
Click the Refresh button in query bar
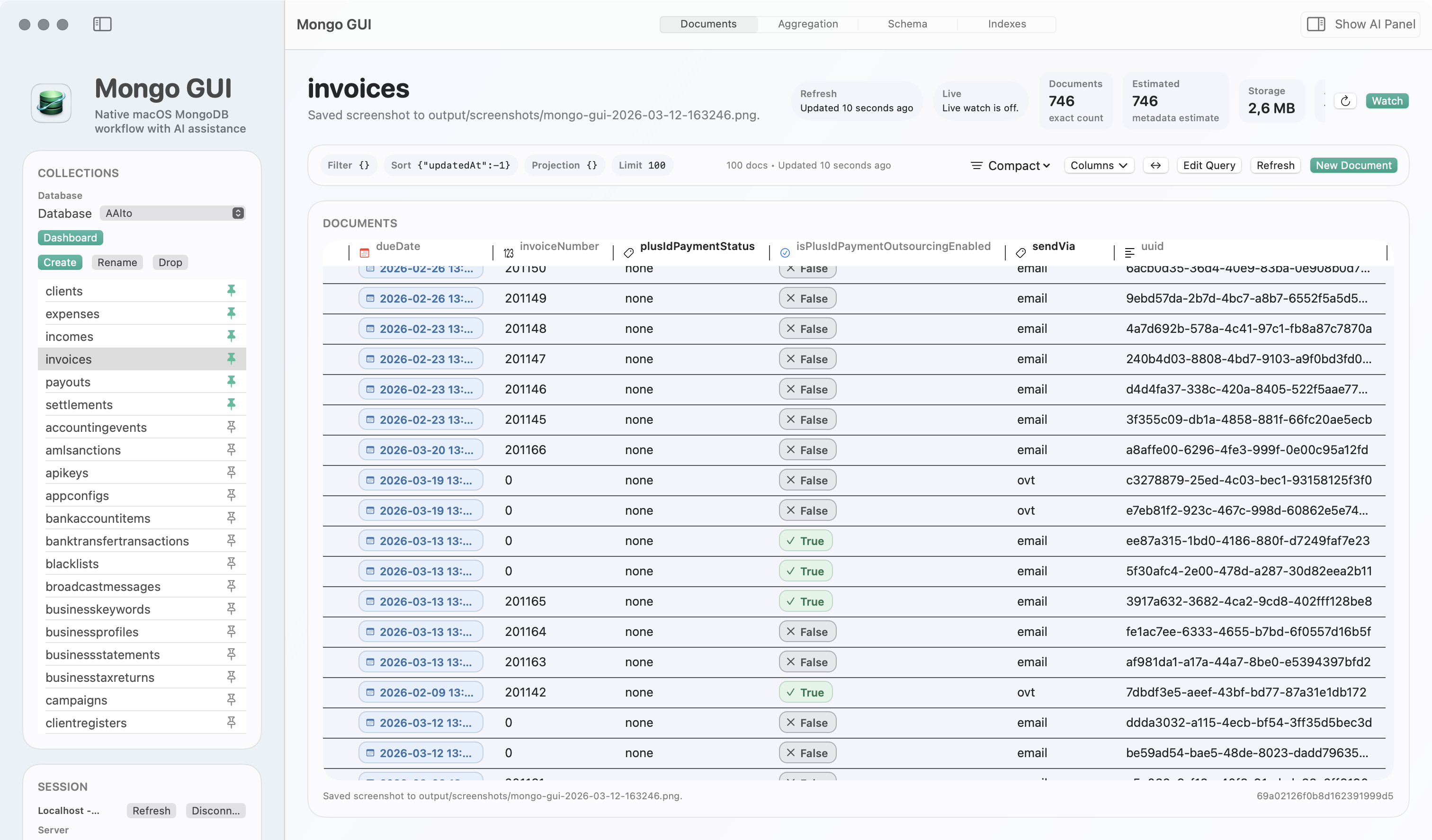[x=1275, y=165]
